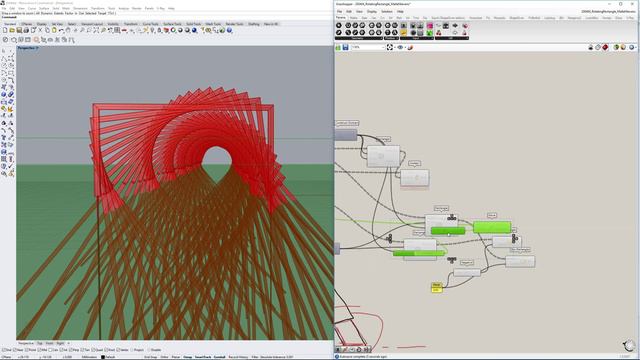Expand Grasshopper Util panel group bar
640x360 pixels.
452,38
